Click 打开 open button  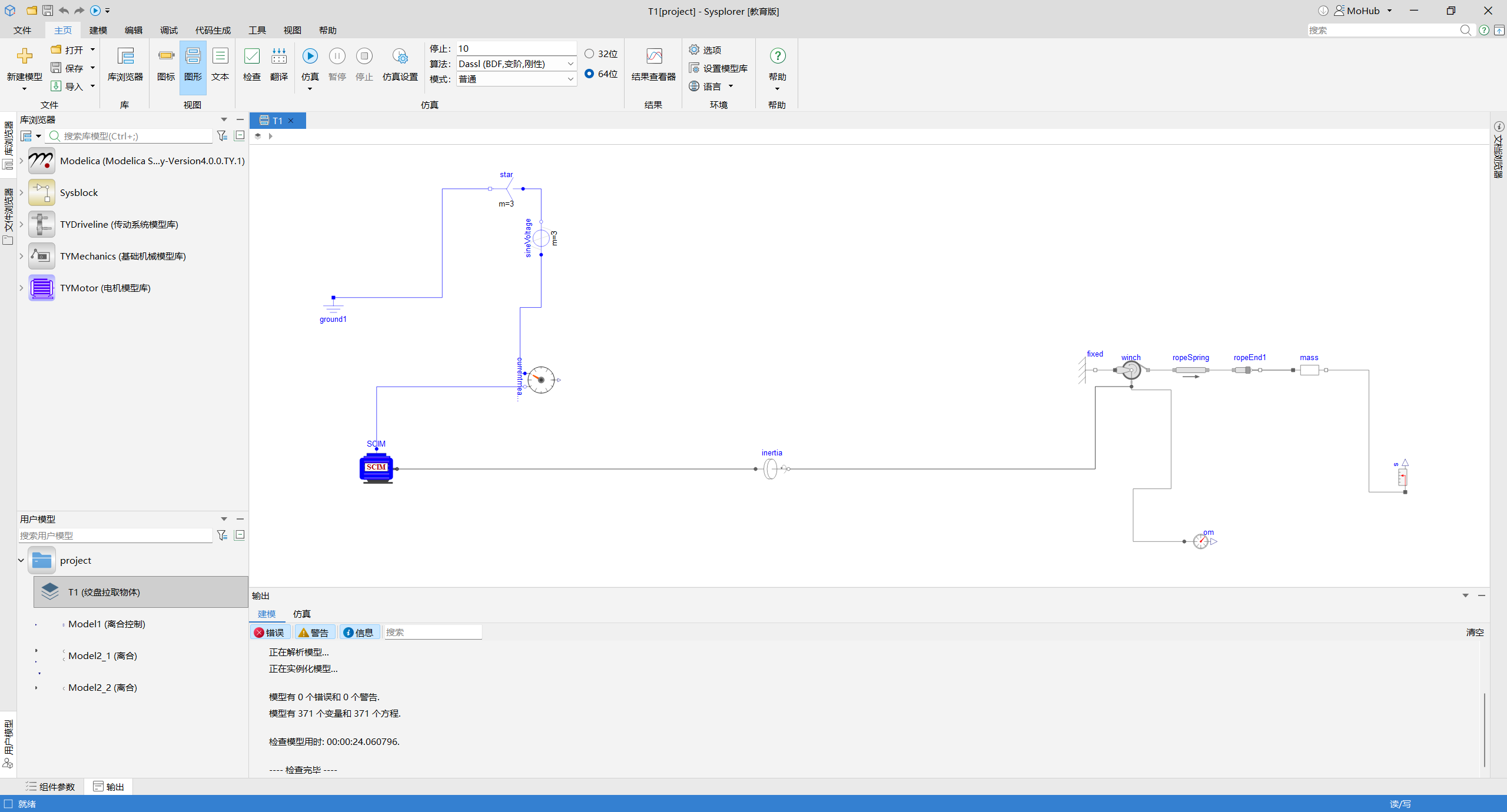[67, 50]
